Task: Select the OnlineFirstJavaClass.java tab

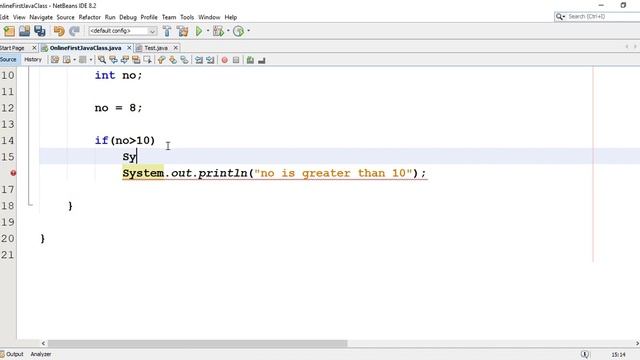Action: click(x=85, y=48)
